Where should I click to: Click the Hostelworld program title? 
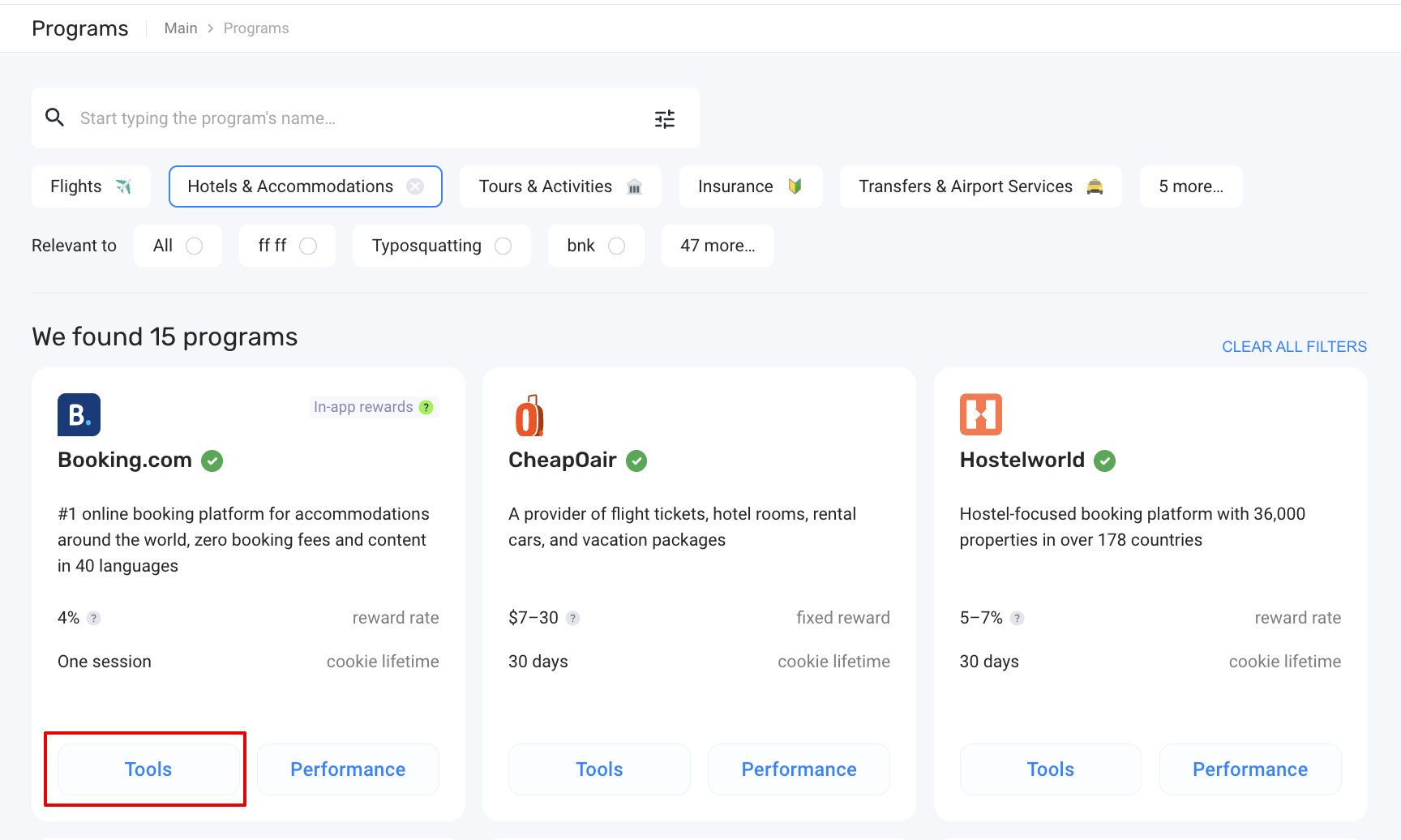pyautogui.click(x=1022, y=460)
